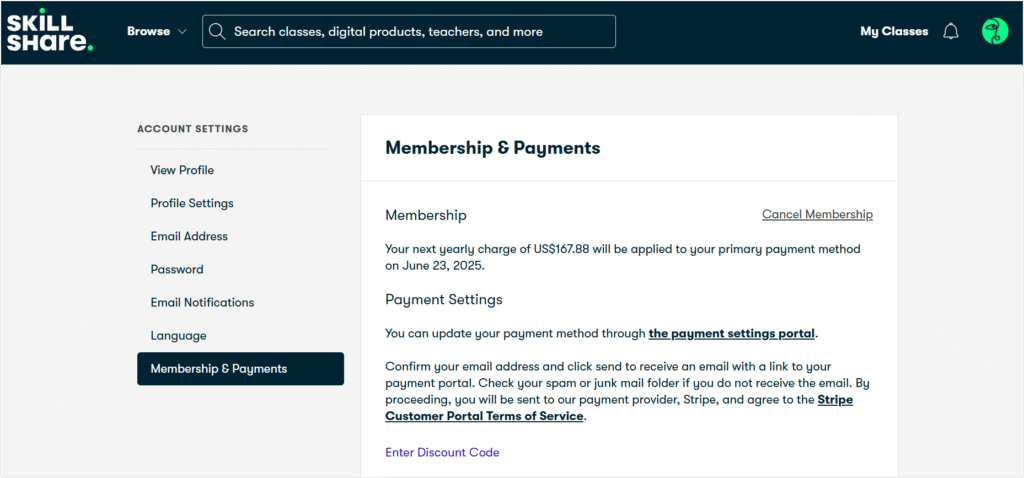Click the Cancel Membership link

pos(817,215)
